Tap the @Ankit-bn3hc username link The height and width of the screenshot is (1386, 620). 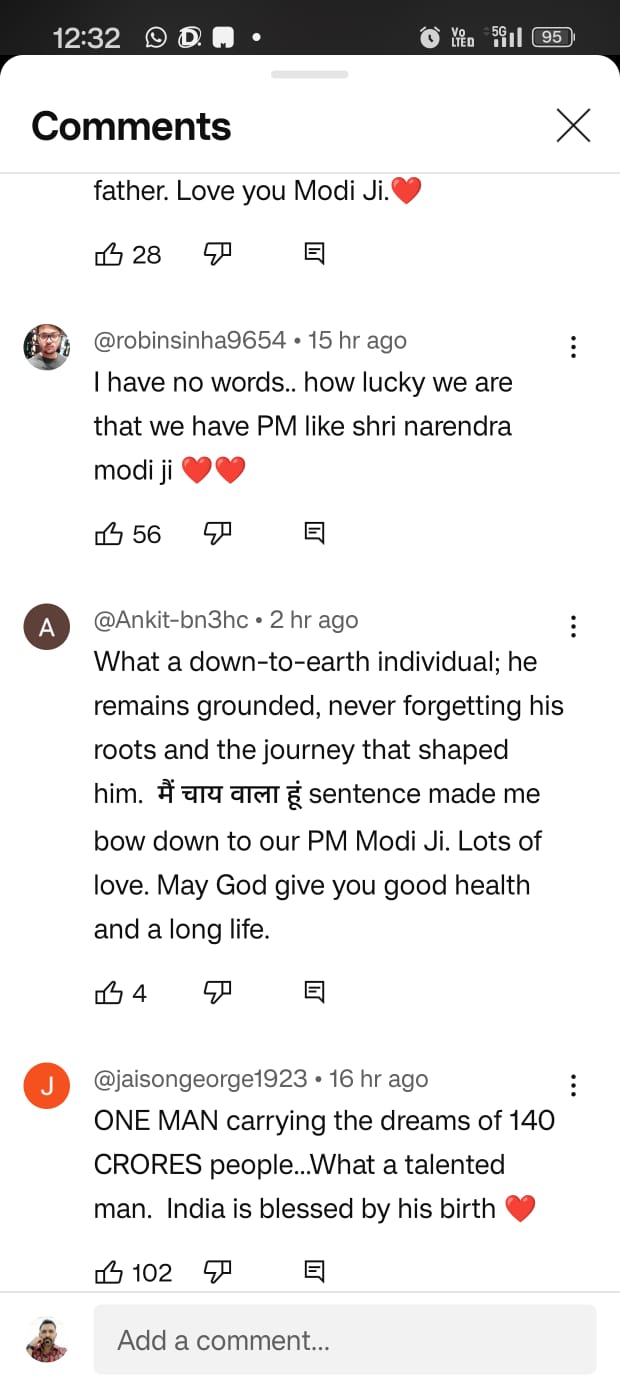[171, 620]
